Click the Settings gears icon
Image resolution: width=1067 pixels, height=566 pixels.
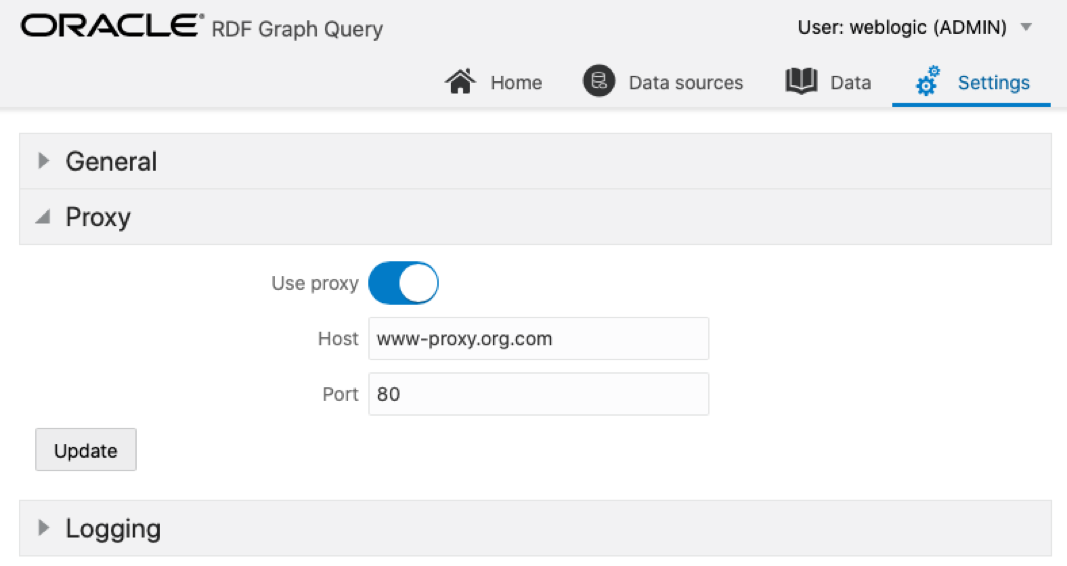[x=928, y=81]
